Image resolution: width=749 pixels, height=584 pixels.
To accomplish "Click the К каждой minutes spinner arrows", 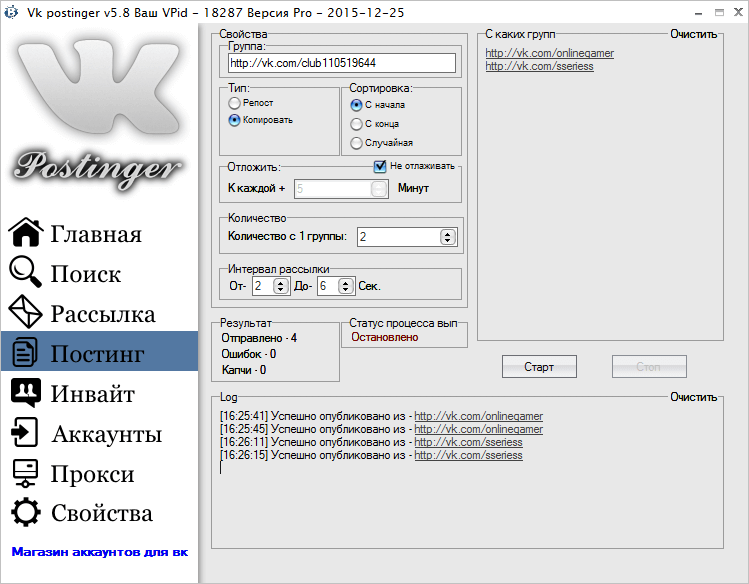I will point(379,189).
